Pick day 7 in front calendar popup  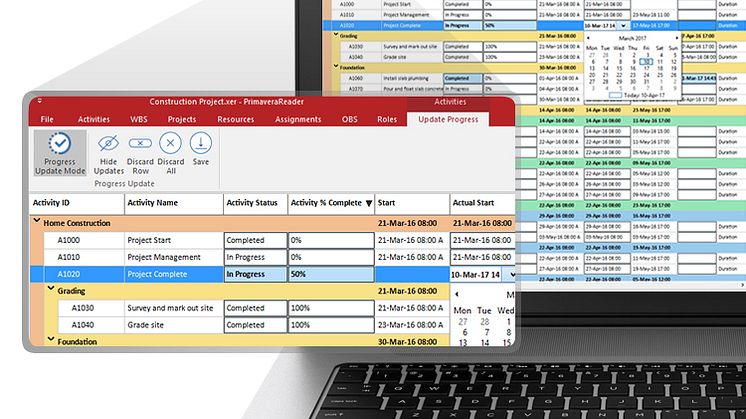tap(487, 332)
